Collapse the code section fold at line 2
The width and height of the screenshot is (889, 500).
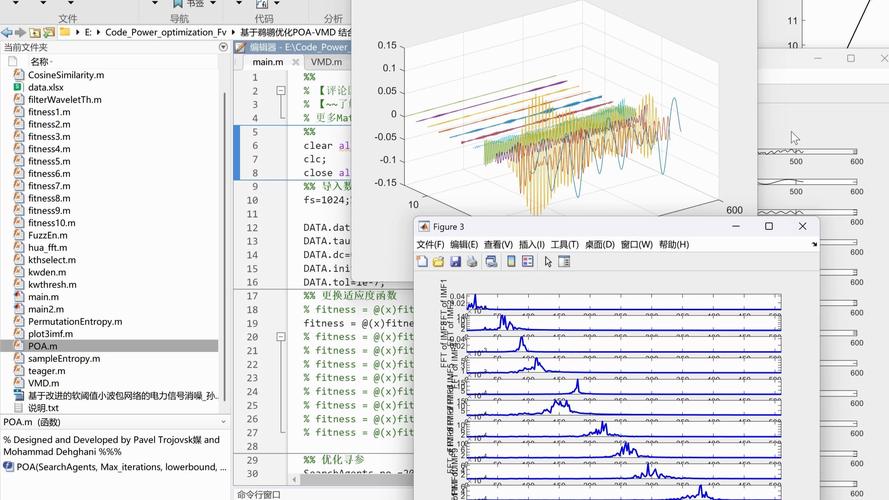(x=281, y=90)
